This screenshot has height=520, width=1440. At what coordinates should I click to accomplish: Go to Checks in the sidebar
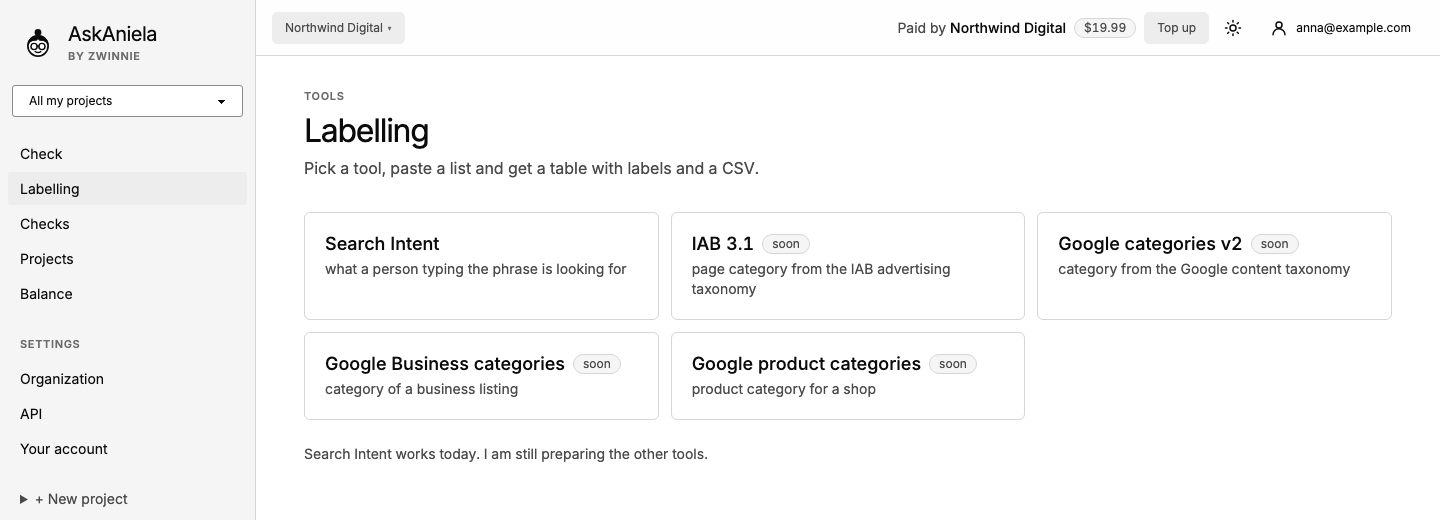point(127,224)
